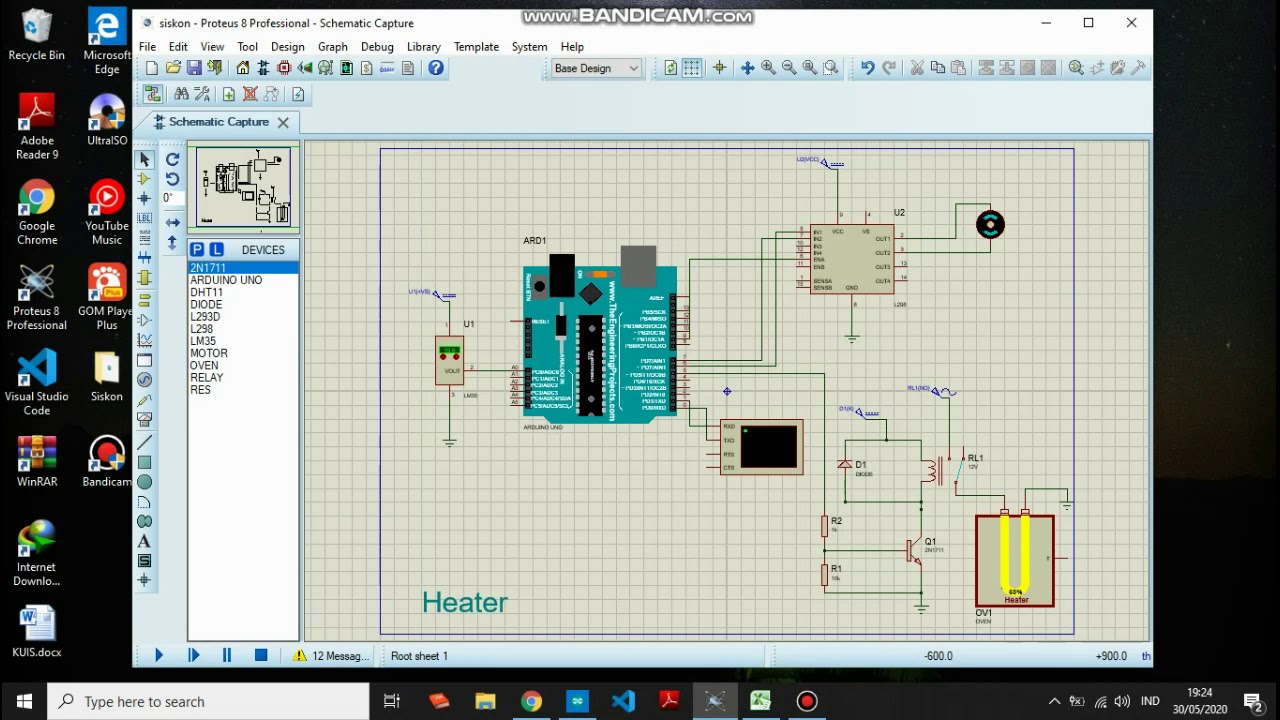Select the 2D Graphics Box tool

click(144, 462)
